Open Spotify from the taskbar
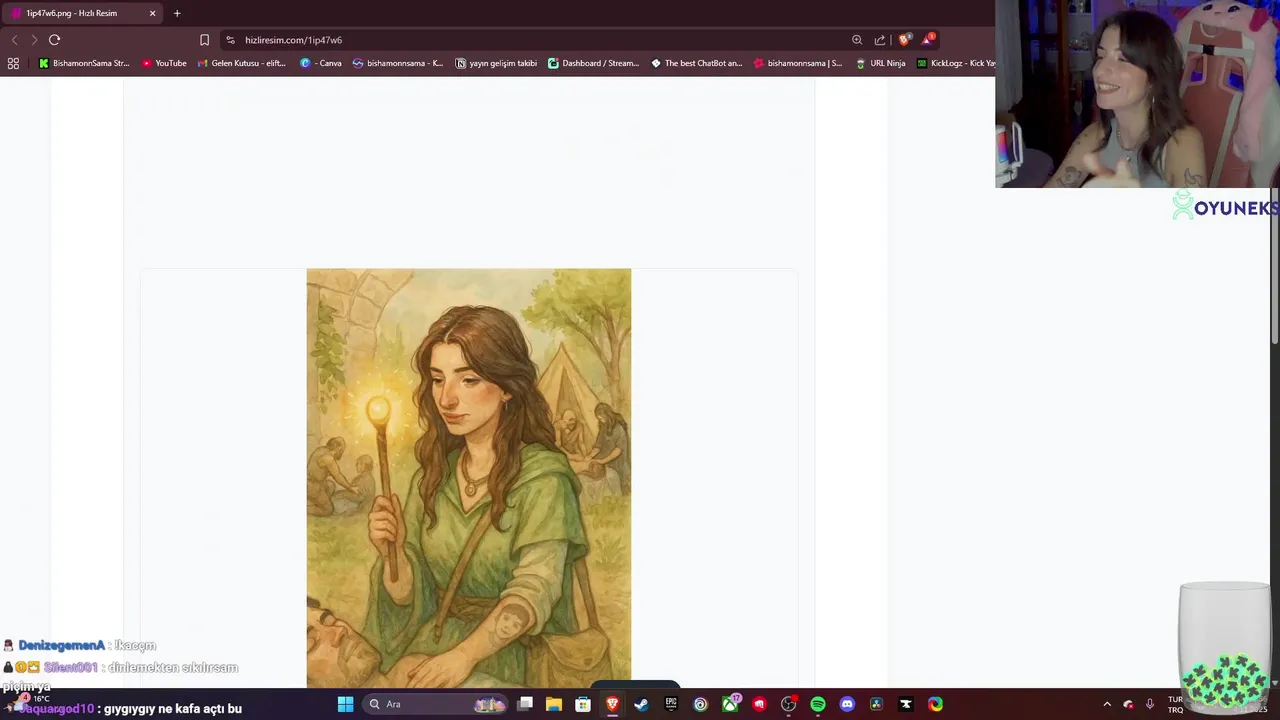The image size is (1280, 720). 818,704
